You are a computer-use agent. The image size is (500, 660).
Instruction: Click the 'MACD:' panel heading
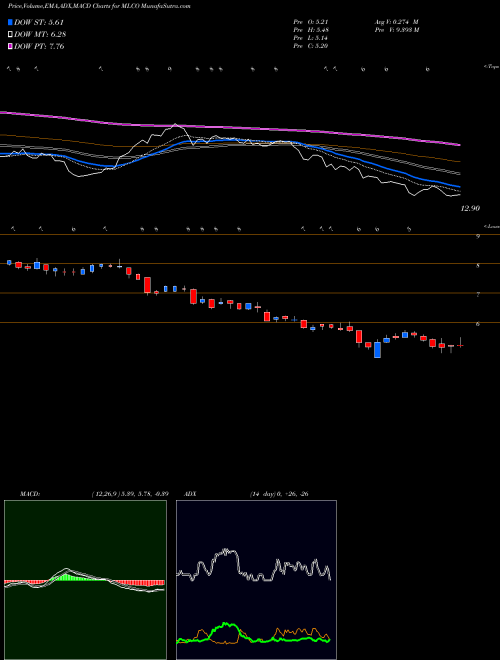tap(30, 494)
